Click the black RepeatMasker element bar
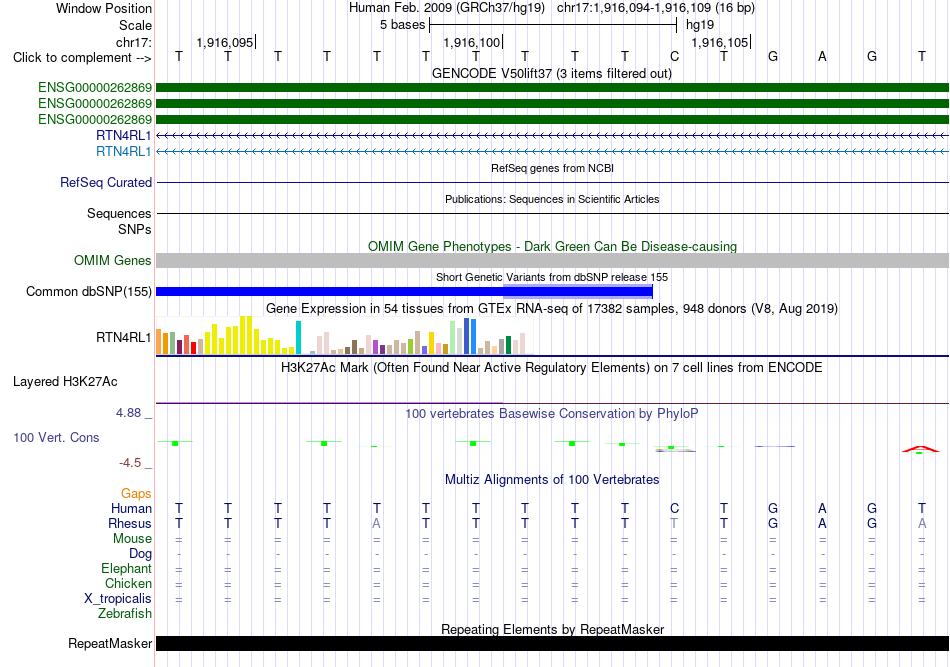Image resolution: width=950 pixels, height=667 pixels. coord(552,643)
